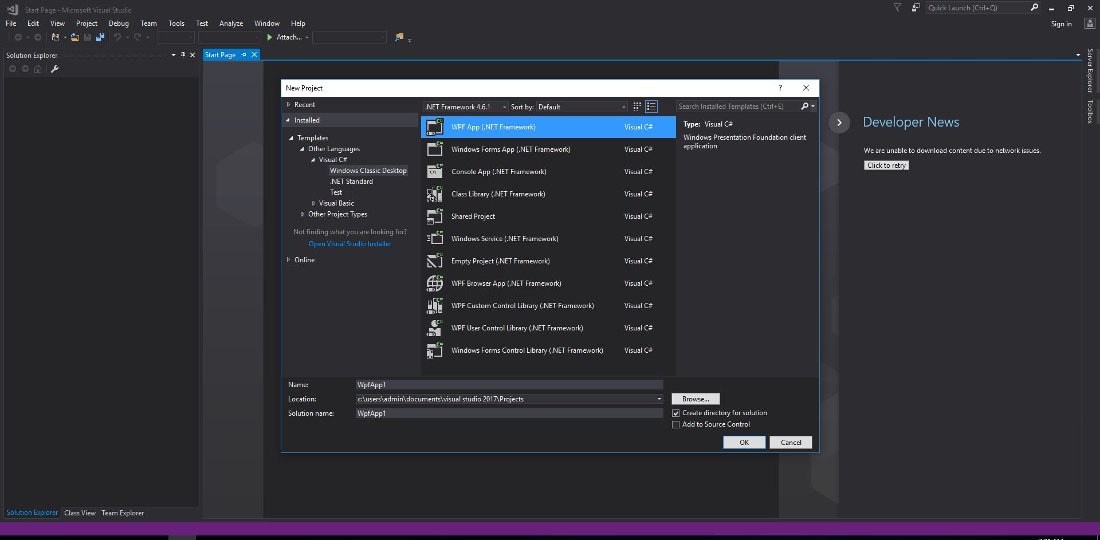1100x540 pixels.
Task: Click the Open File toolbar icon
Action: [x=74, y=37]
